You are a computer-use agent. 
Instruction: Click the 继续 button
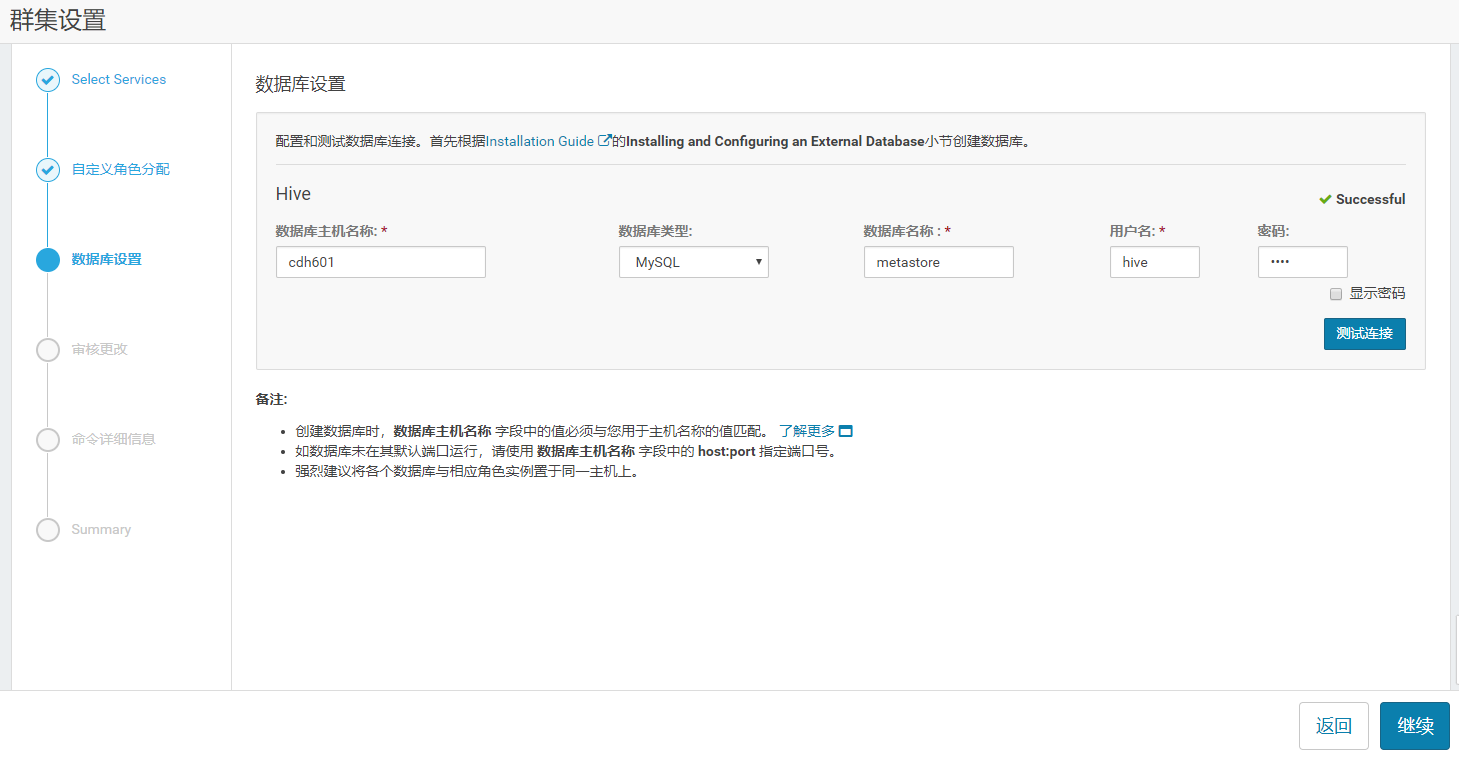[x=1415, y=726]
